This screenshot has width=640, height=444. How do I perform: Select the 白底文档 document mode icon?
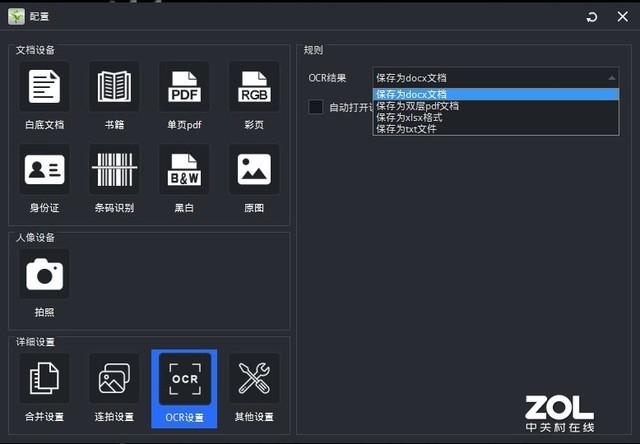click(44, 87)
